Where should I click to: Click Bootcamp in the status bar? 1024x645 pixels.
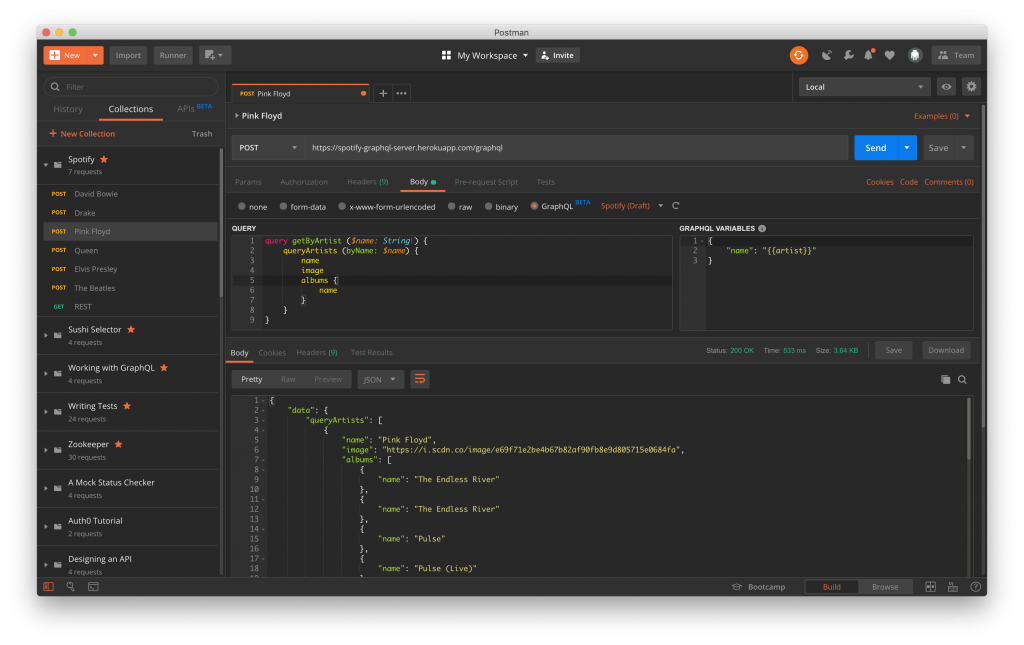[759, 587]
